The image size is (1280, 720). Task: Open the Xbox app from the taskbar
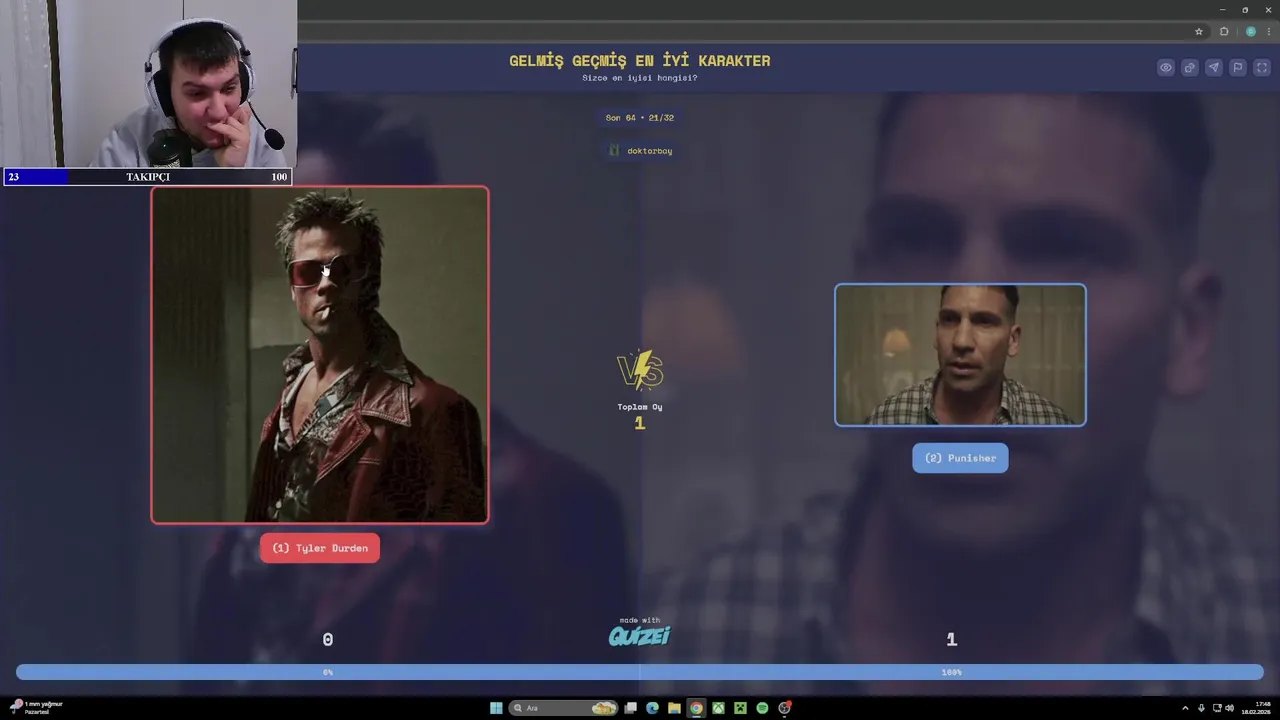coord(718,708)
